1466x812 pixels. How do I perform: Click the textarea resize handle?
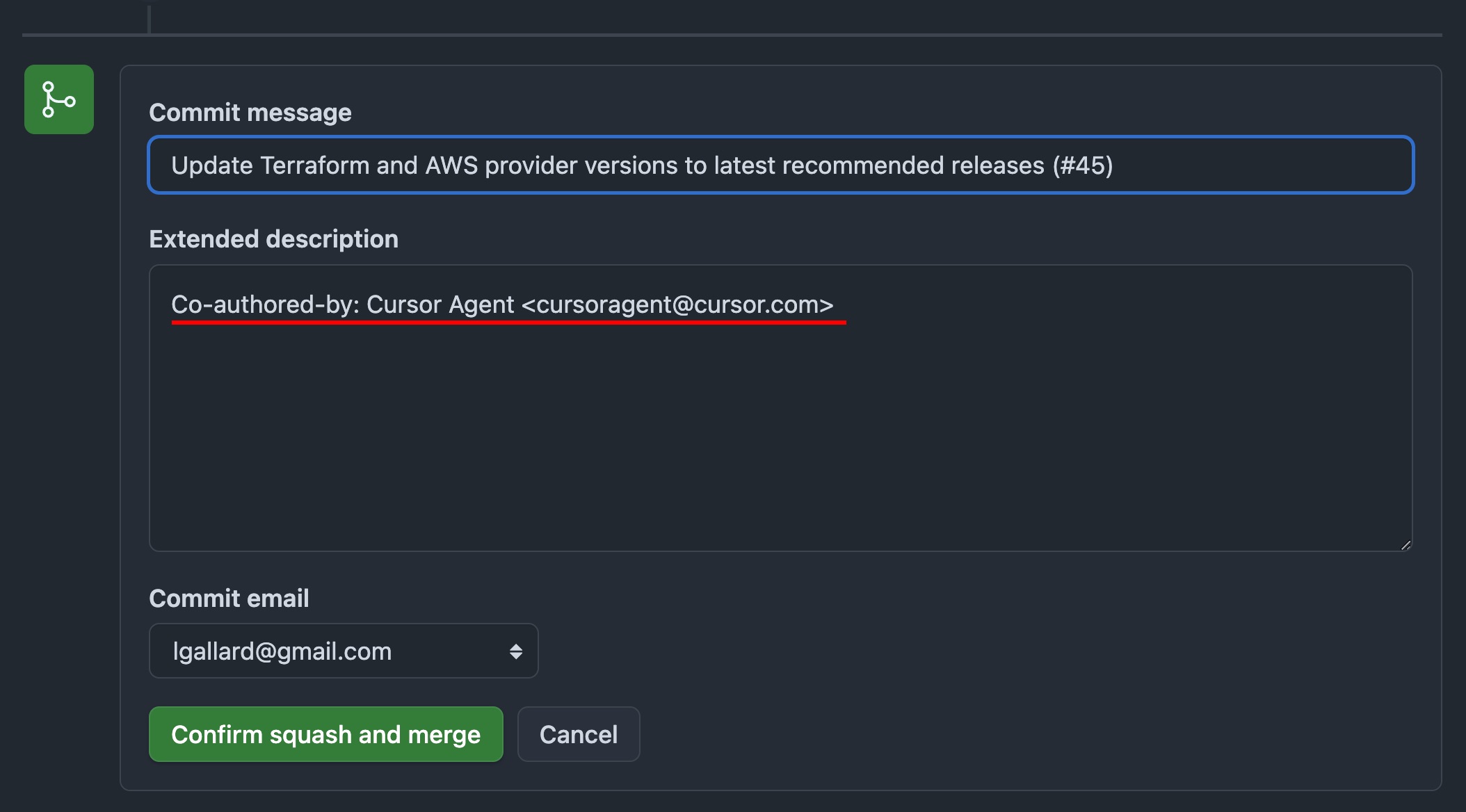1405,545
